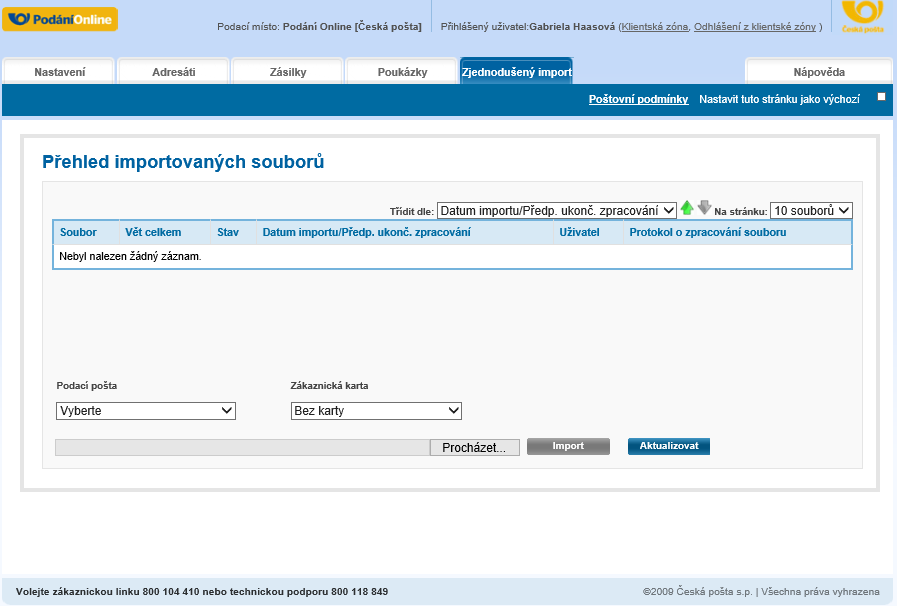This screenshot has height=606, width=897.
Task: Expand the Podací pošta dropdown
Action: click(x=145, y=411)
